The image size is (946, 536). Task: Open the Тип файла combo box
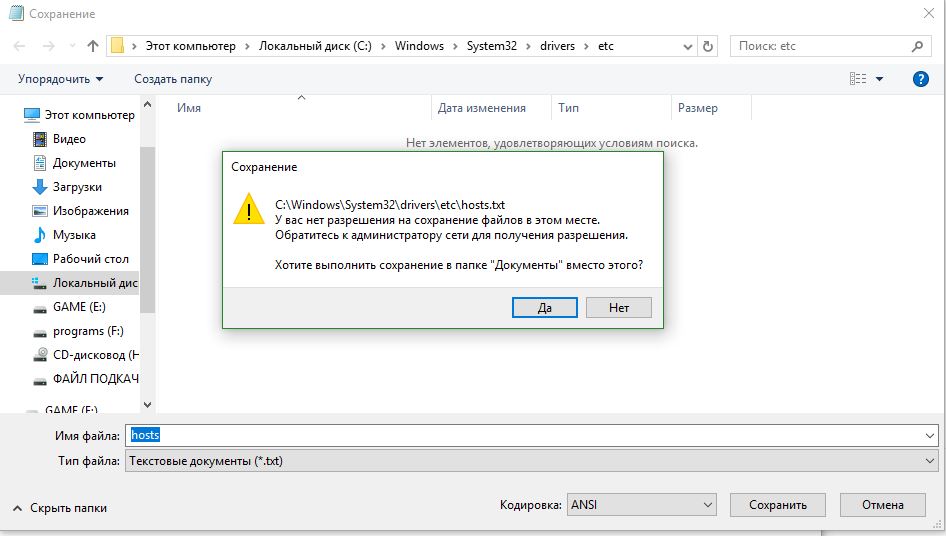click(530, 461)
